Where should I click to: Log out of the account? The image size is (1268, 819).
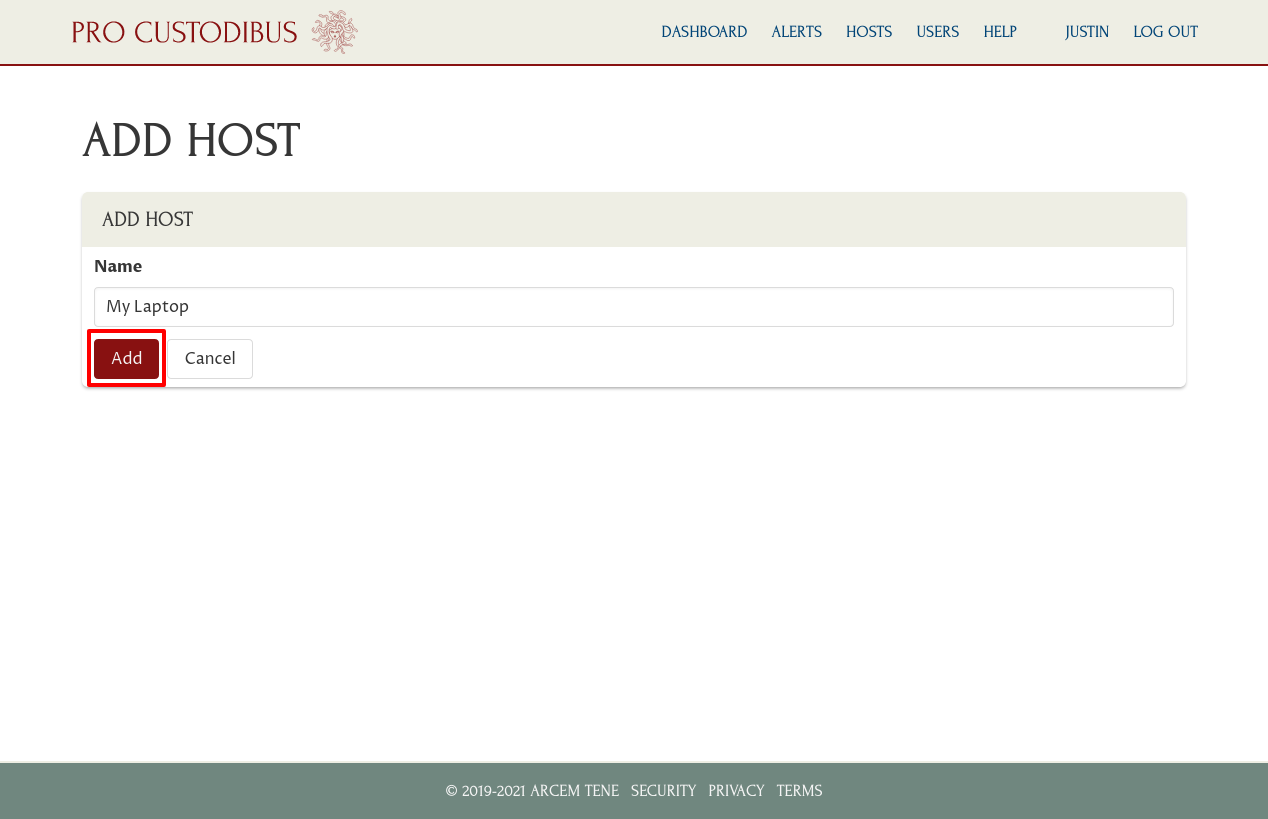[1165, 32]
